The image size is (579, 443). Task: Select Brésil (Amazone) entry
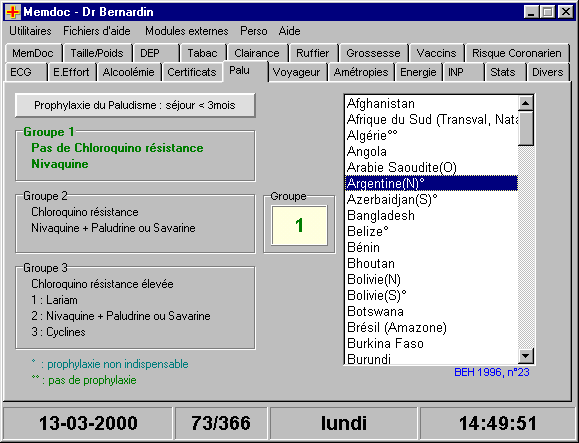click(431, 327)
